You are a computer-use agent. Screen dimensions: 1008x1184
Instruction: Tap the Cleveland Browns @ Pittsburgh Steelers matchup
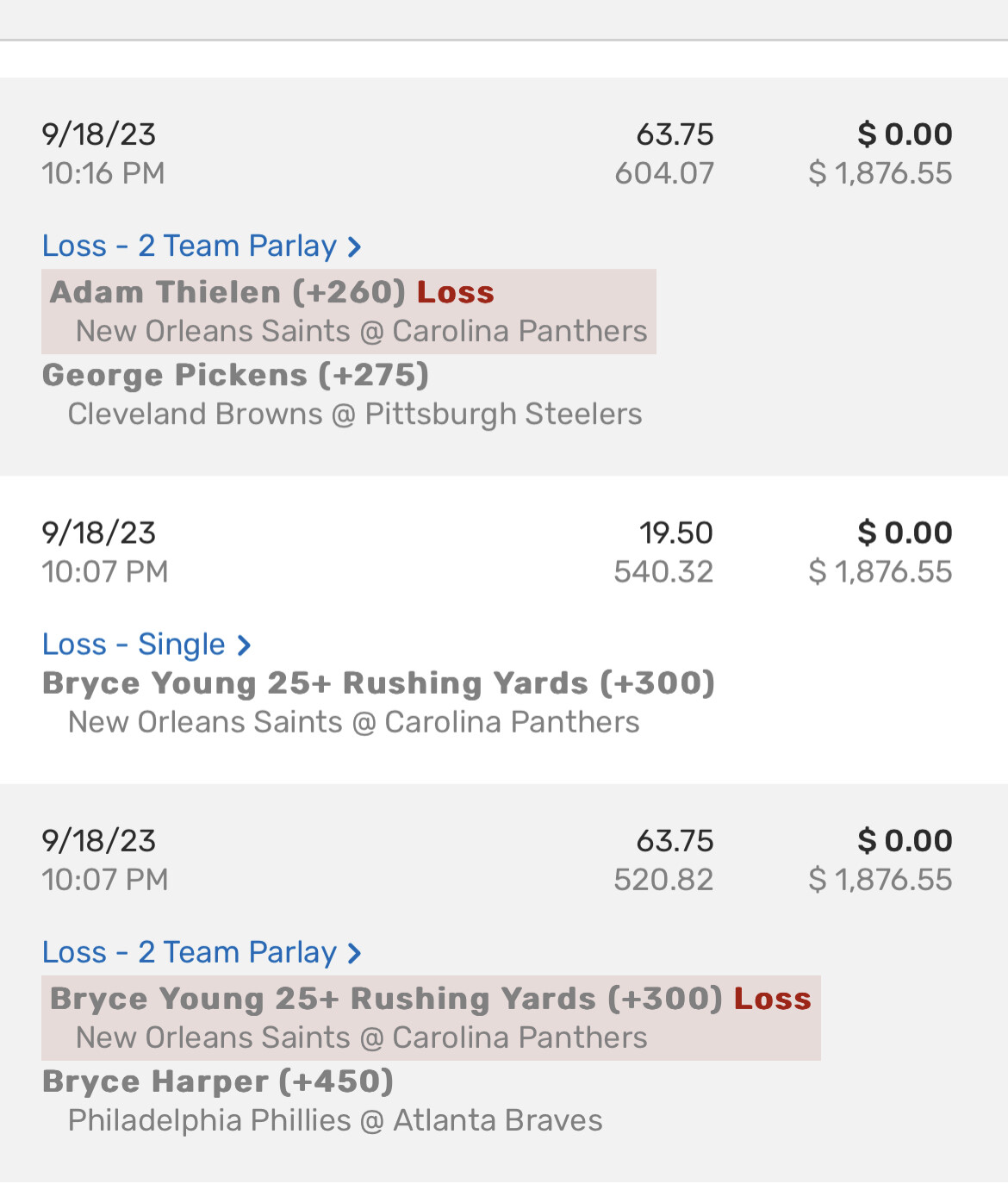355,414
